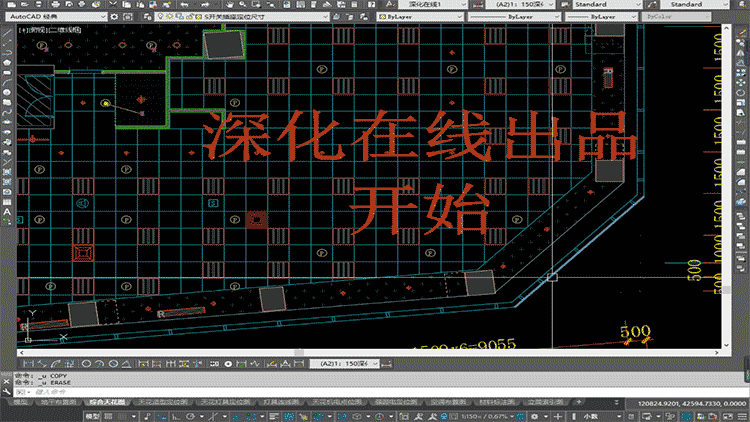Viewport: 750px width, 422px height.
Task: Click the horizontal scrollbar thumb
Action: coord(299,353)
